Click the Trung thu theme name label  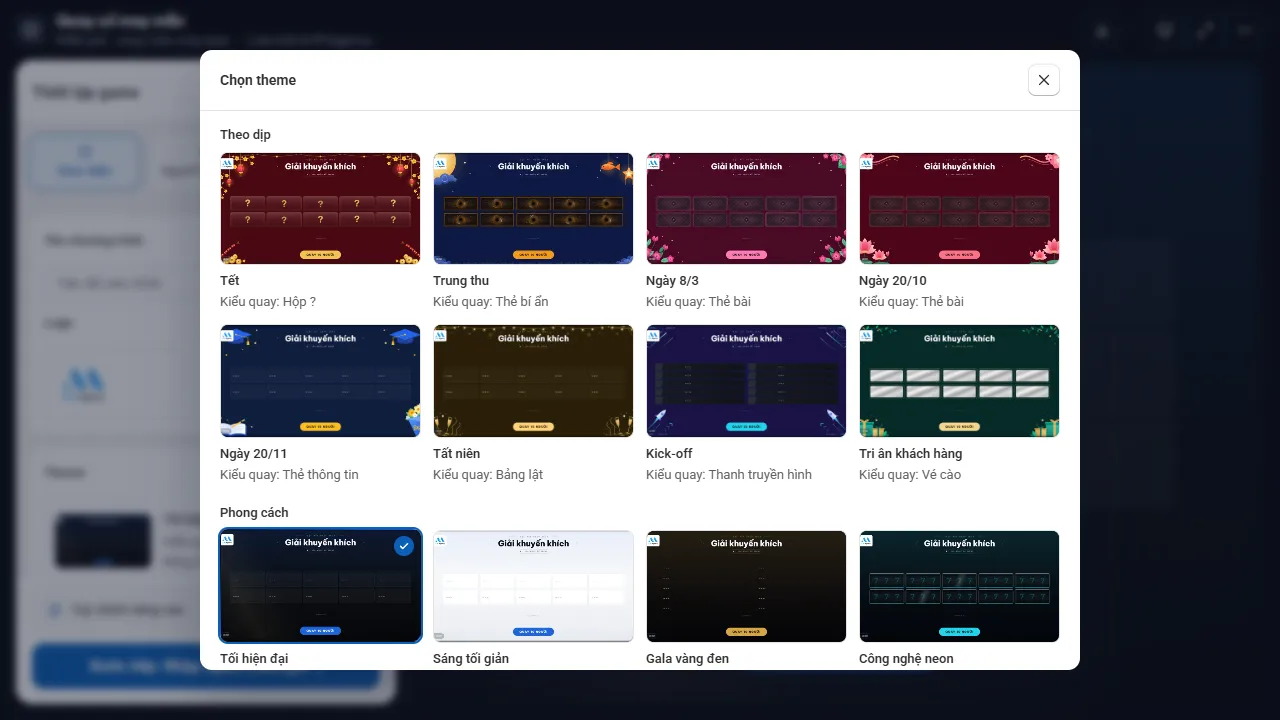pyautogui.click(x=461, y=281)
